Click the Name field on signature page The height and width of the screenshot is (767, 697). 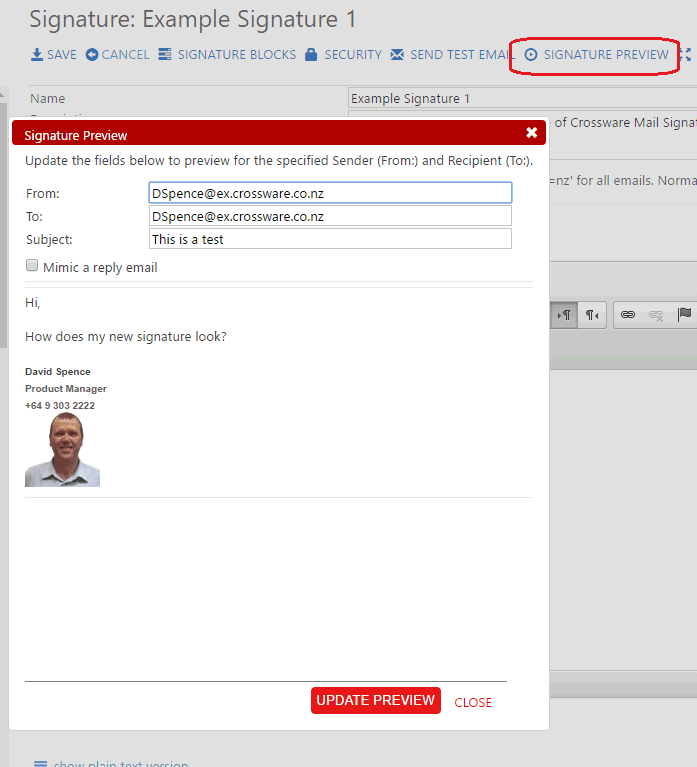coord(522,98)
